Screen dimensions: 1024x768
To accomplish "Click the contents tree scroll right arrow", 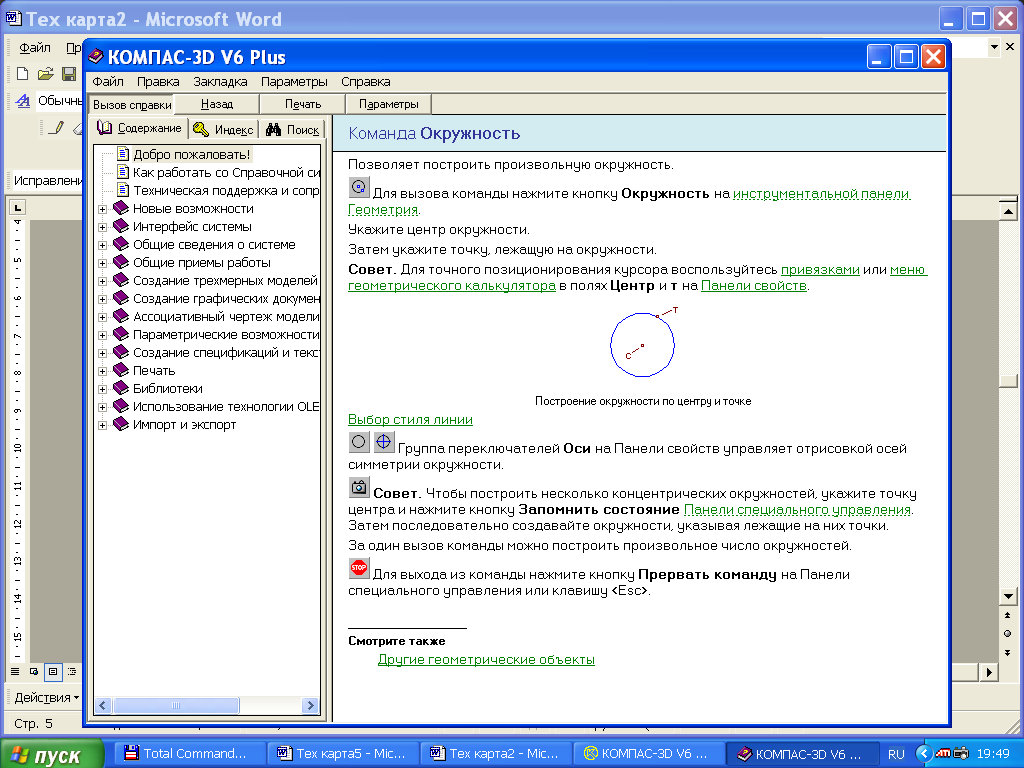I will (x=310, y=705).
